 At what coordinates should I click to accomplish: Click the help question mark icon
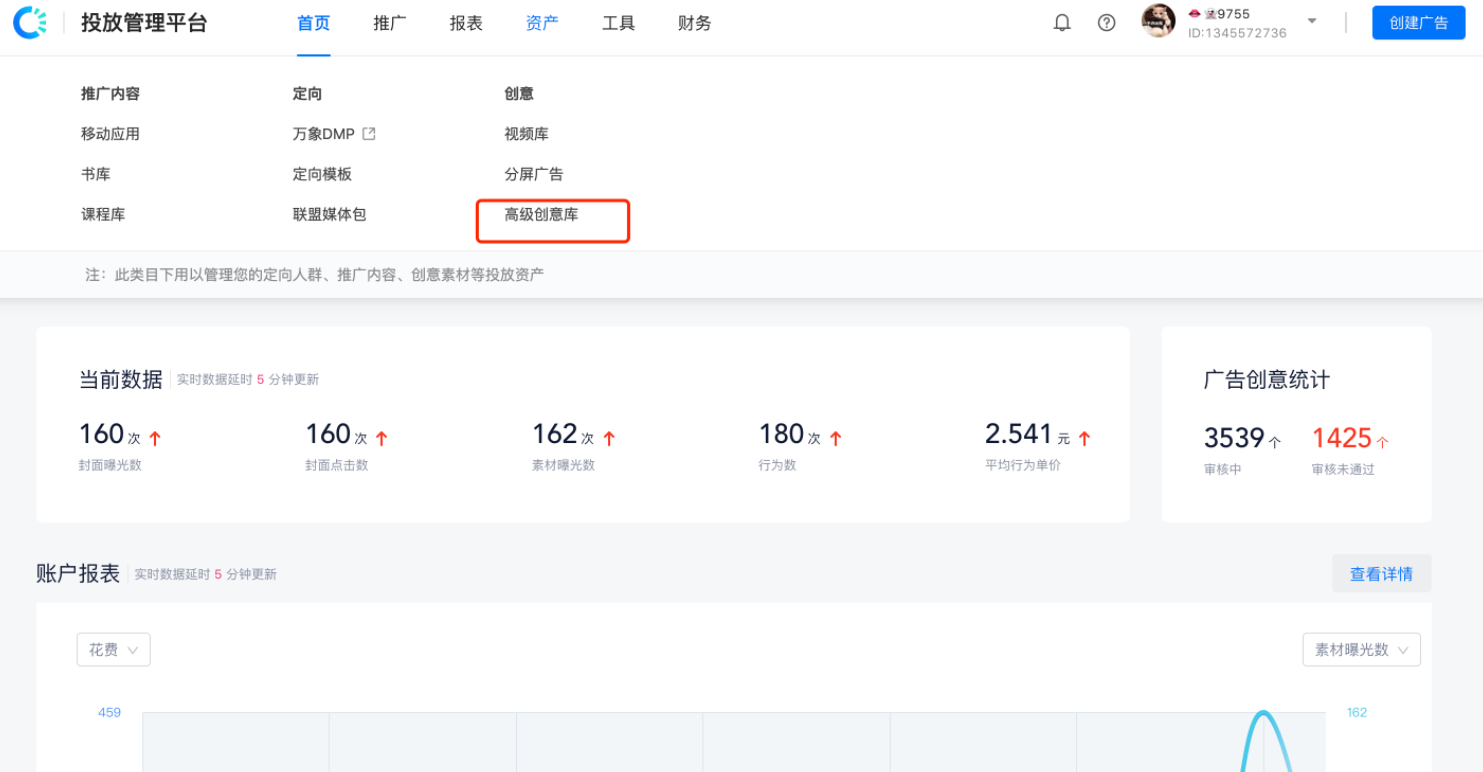coord(1106,23)
